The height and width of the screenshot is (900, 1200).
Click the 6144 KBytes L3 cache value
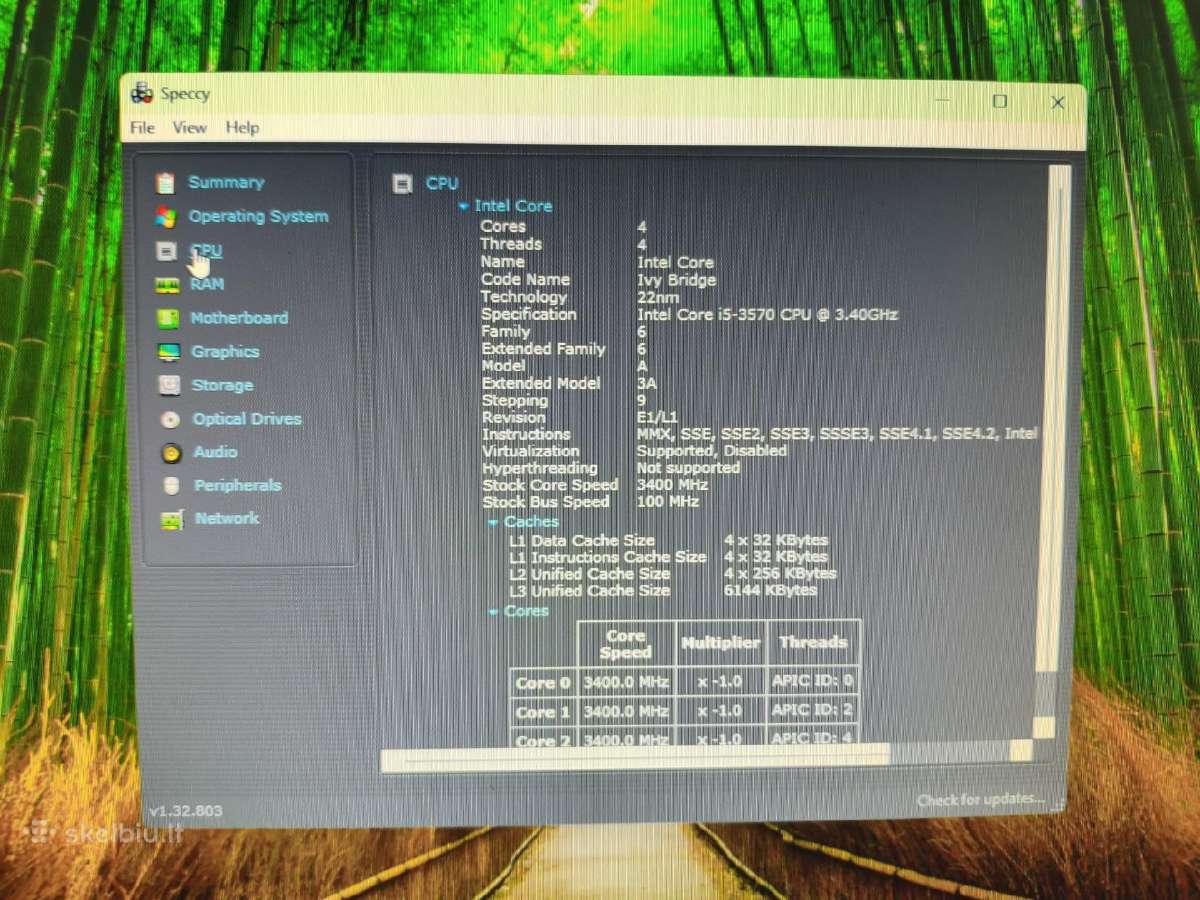(x=770, y=590)
